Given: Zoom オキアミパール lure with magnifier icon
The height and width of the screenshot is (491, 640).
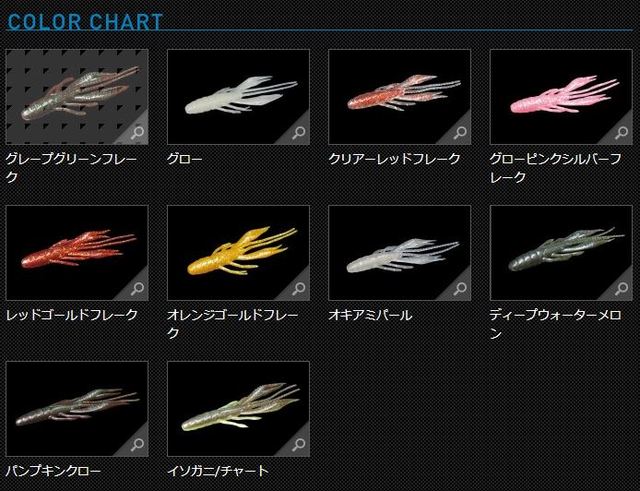Looking at the screenshot, I should point(461,289).
